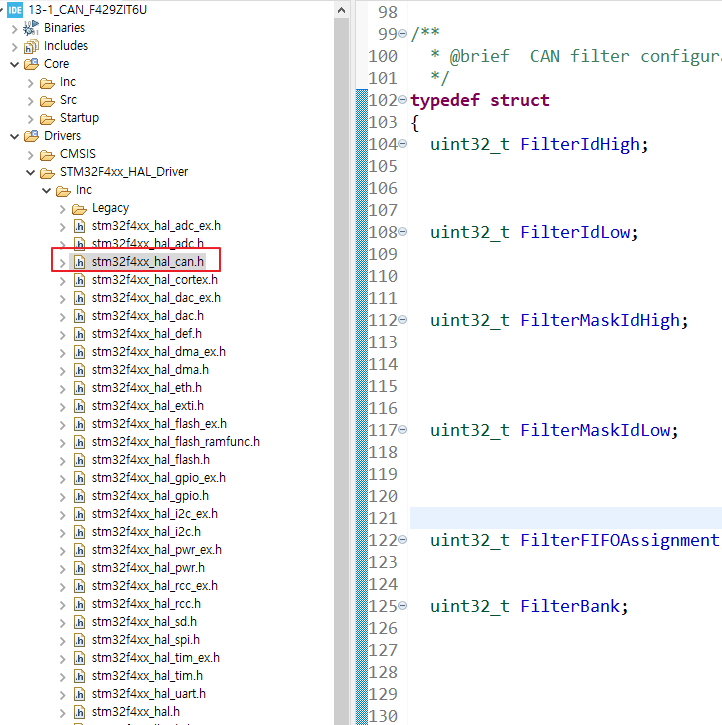This screenshot has width=722, height=725.
Task: Click the Legacy folder icon
Action: click(x=80, y=208)
